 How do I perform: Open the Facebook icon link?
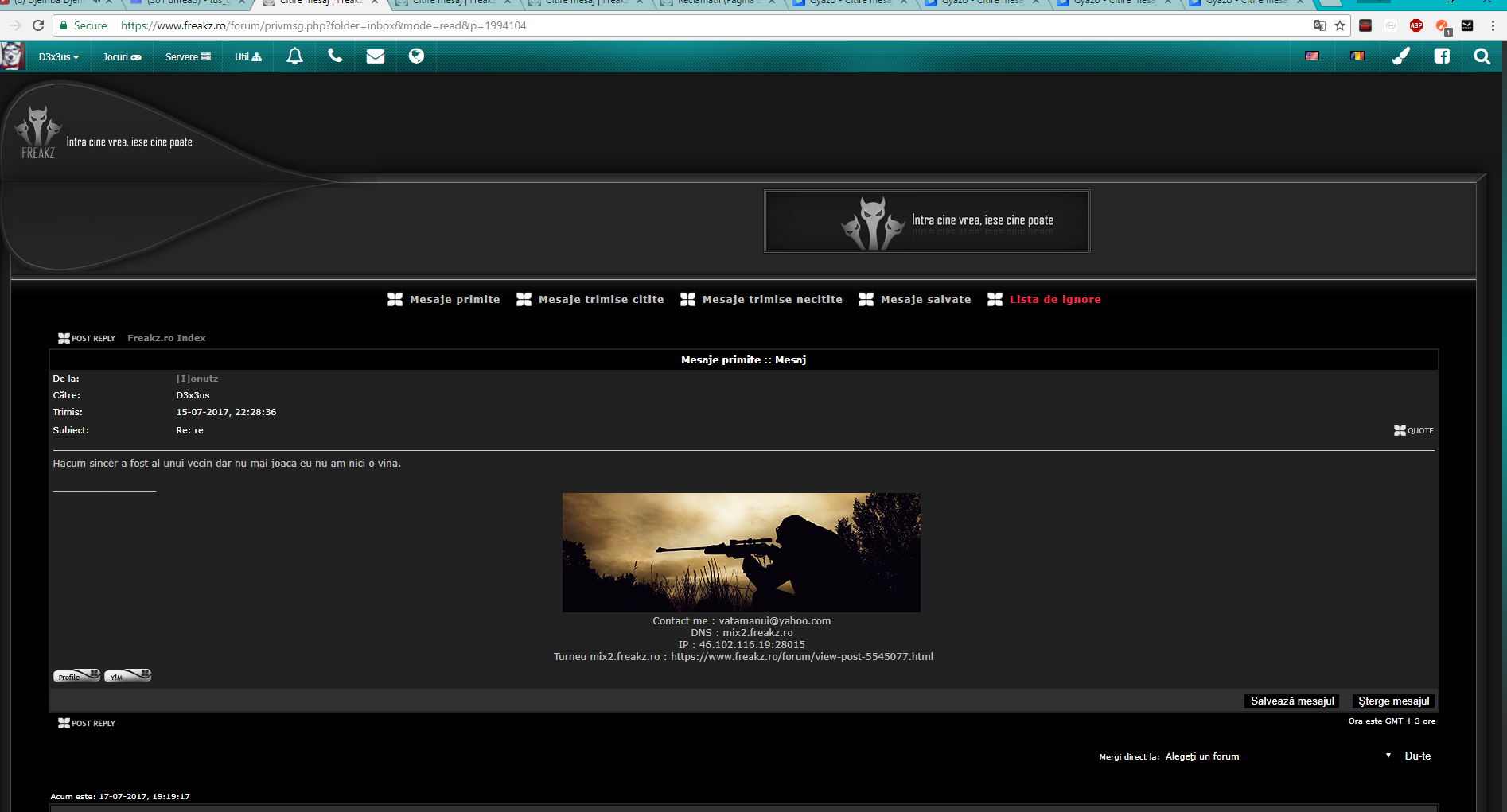coord(1442,56)
